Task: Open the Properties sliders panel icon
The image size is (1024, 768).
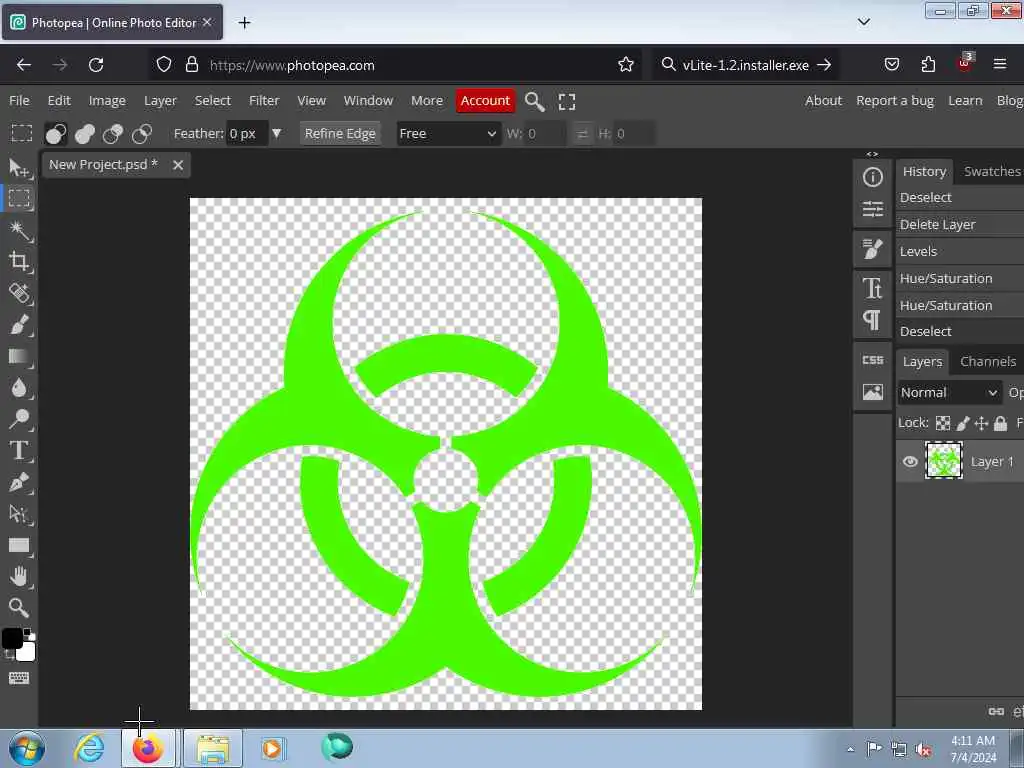Action: point(872,209)
